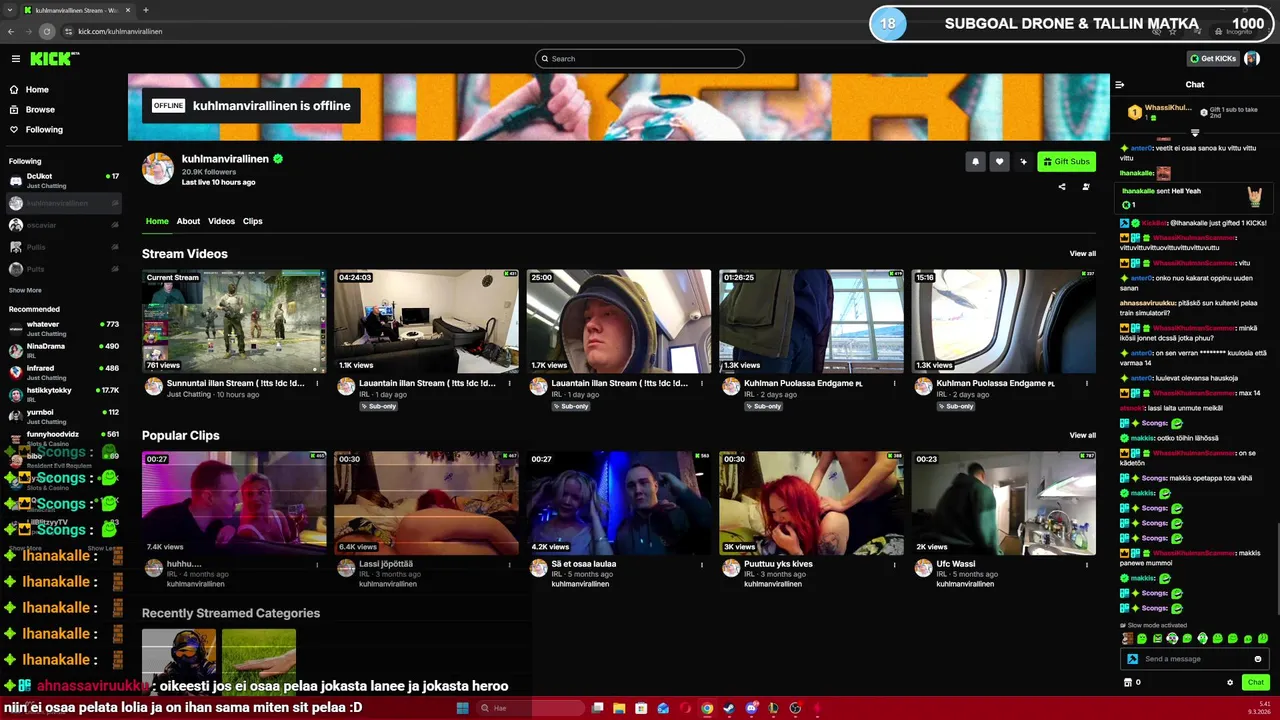Open DcUkot channel in Following list
The height and width of the screenshot is (720, 1280).
64,180
